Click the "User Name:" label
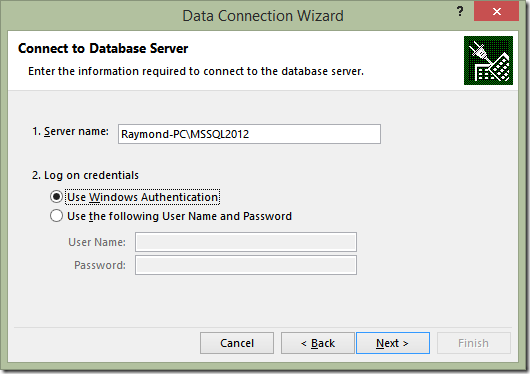This screenshot has height=374, width=530. pos(97,242)
